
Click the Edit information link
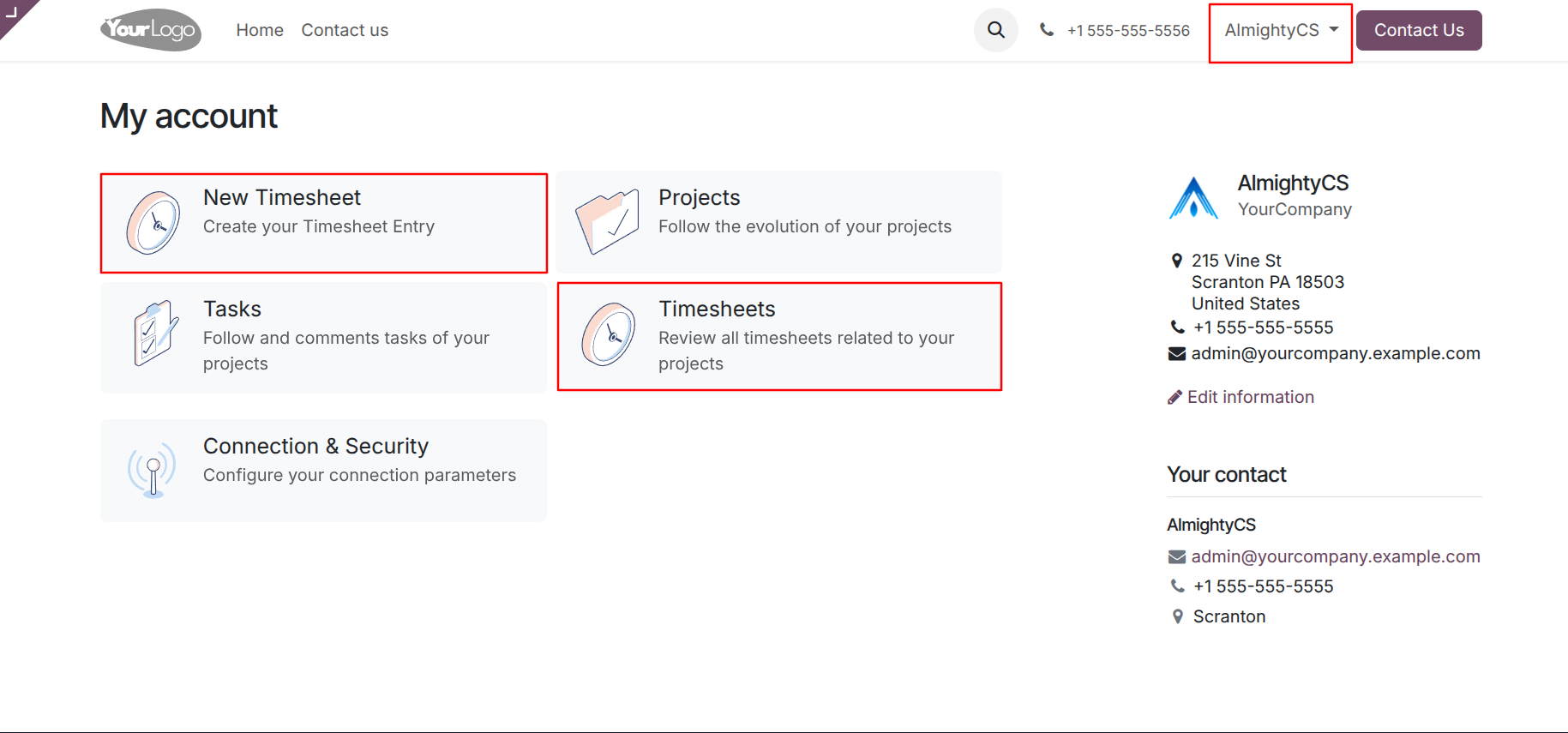click(1250, 397)
